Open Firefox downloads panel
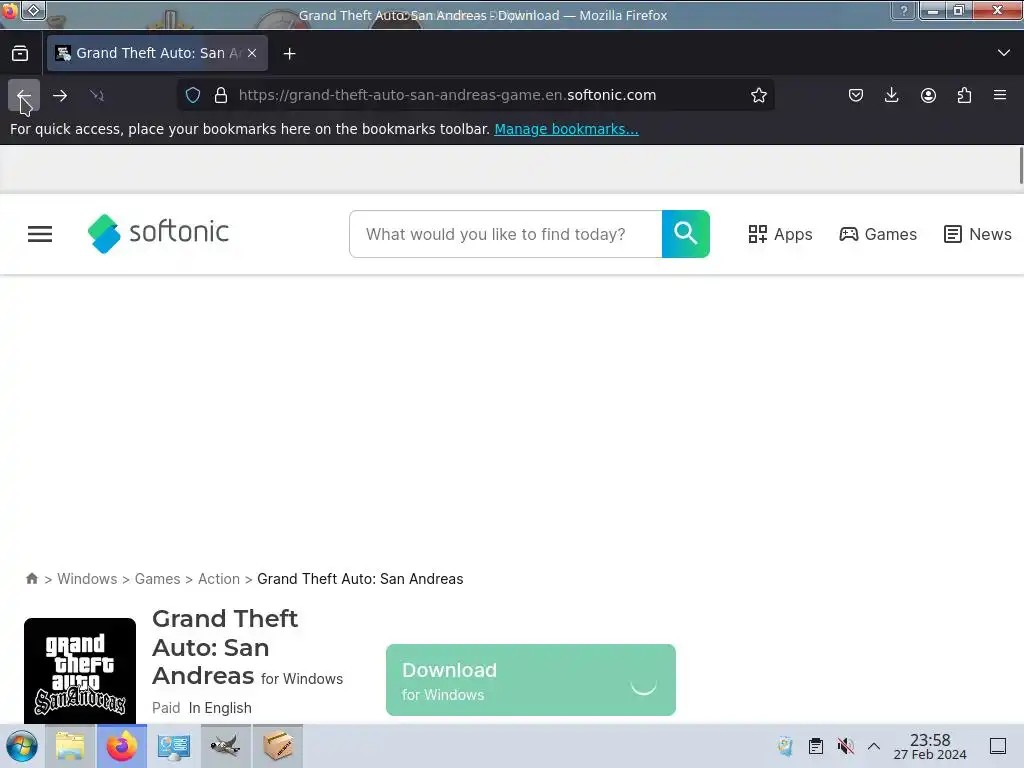This screenshot has width=1024, height=768. coord(891,95)
